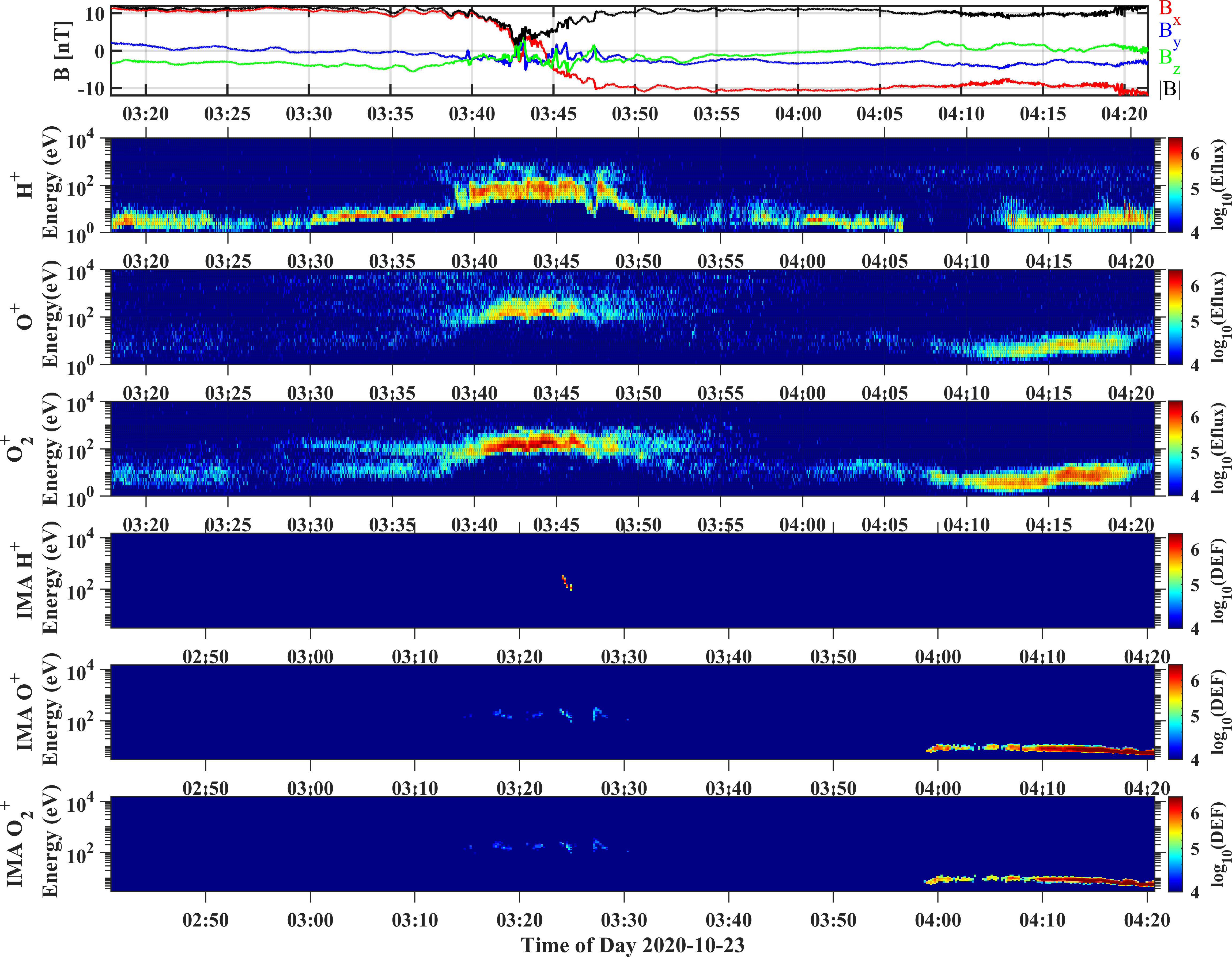Click the 'Time of Day 2020-10-23' label
Viewport: 1232px width, 957px height.
(632, 945)
